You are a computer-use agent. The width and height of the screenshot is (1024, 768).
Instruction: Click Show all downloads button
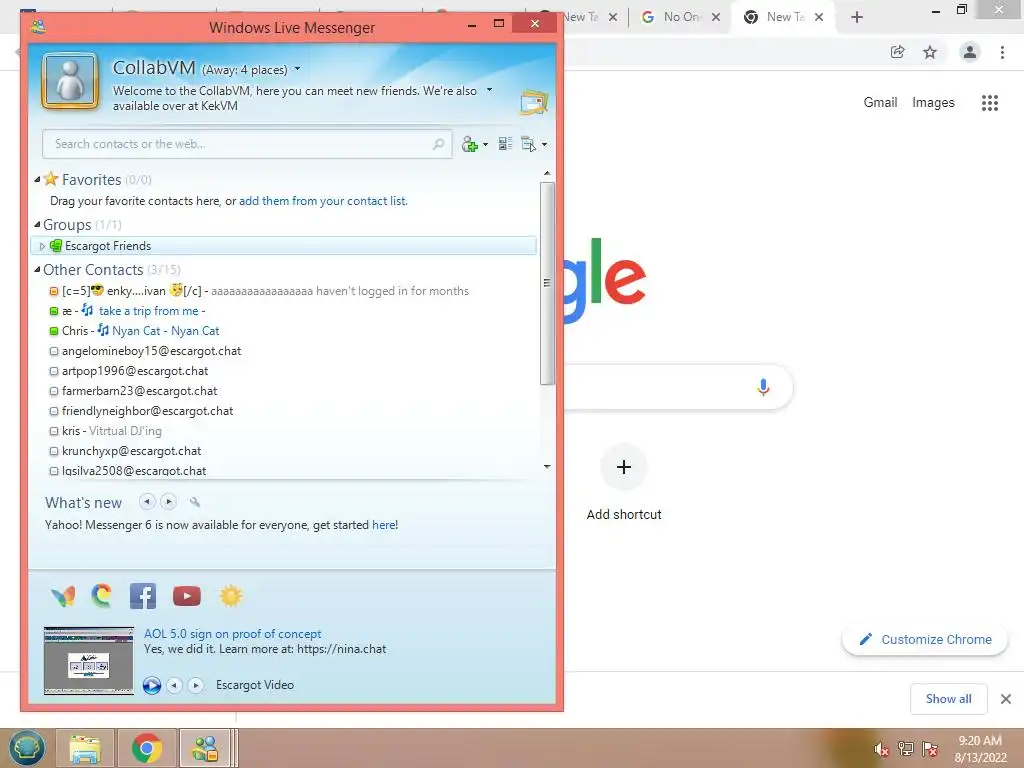(x=948, y=699)
